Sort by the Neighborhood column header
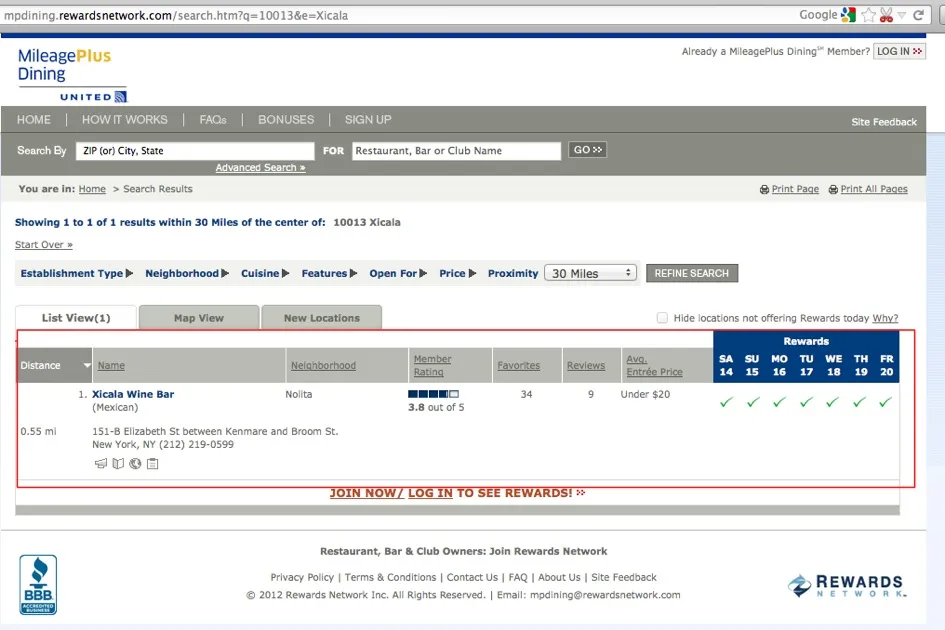This screenshot has width=945, height=630. pos(323,365)
